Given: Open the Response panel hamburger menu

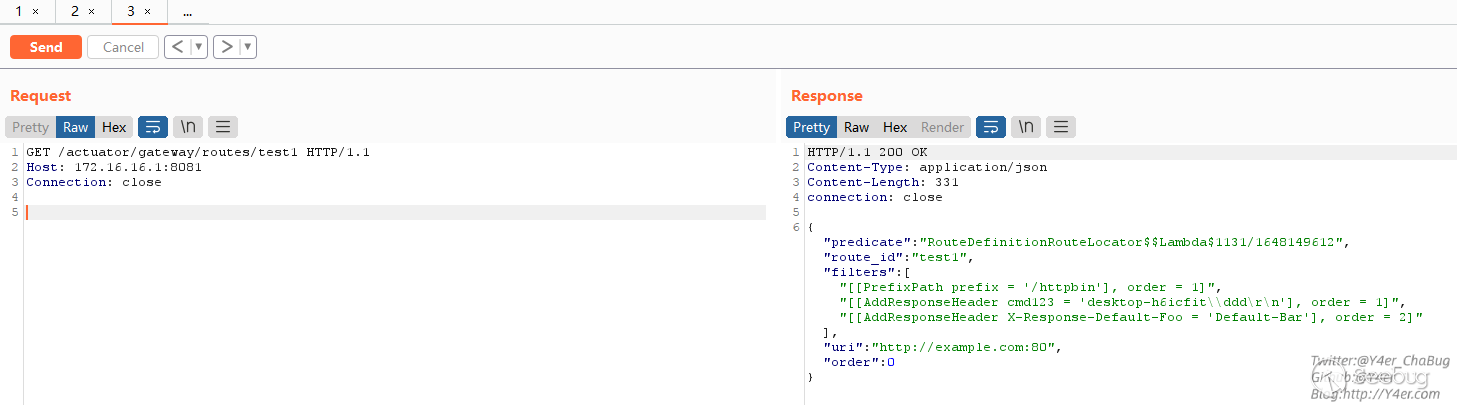Looking at the screenshot, I should 1060,127.
